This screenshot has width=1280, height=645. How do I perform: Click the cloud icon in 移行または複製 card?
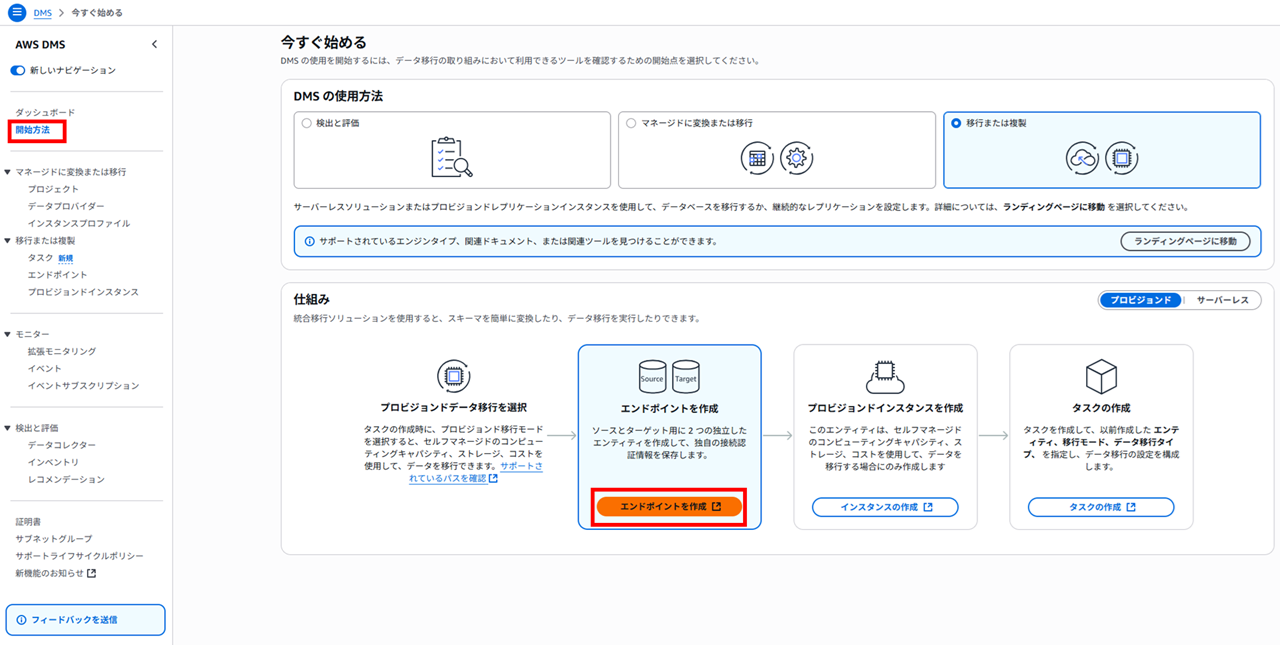click(x=1083, y=158)
